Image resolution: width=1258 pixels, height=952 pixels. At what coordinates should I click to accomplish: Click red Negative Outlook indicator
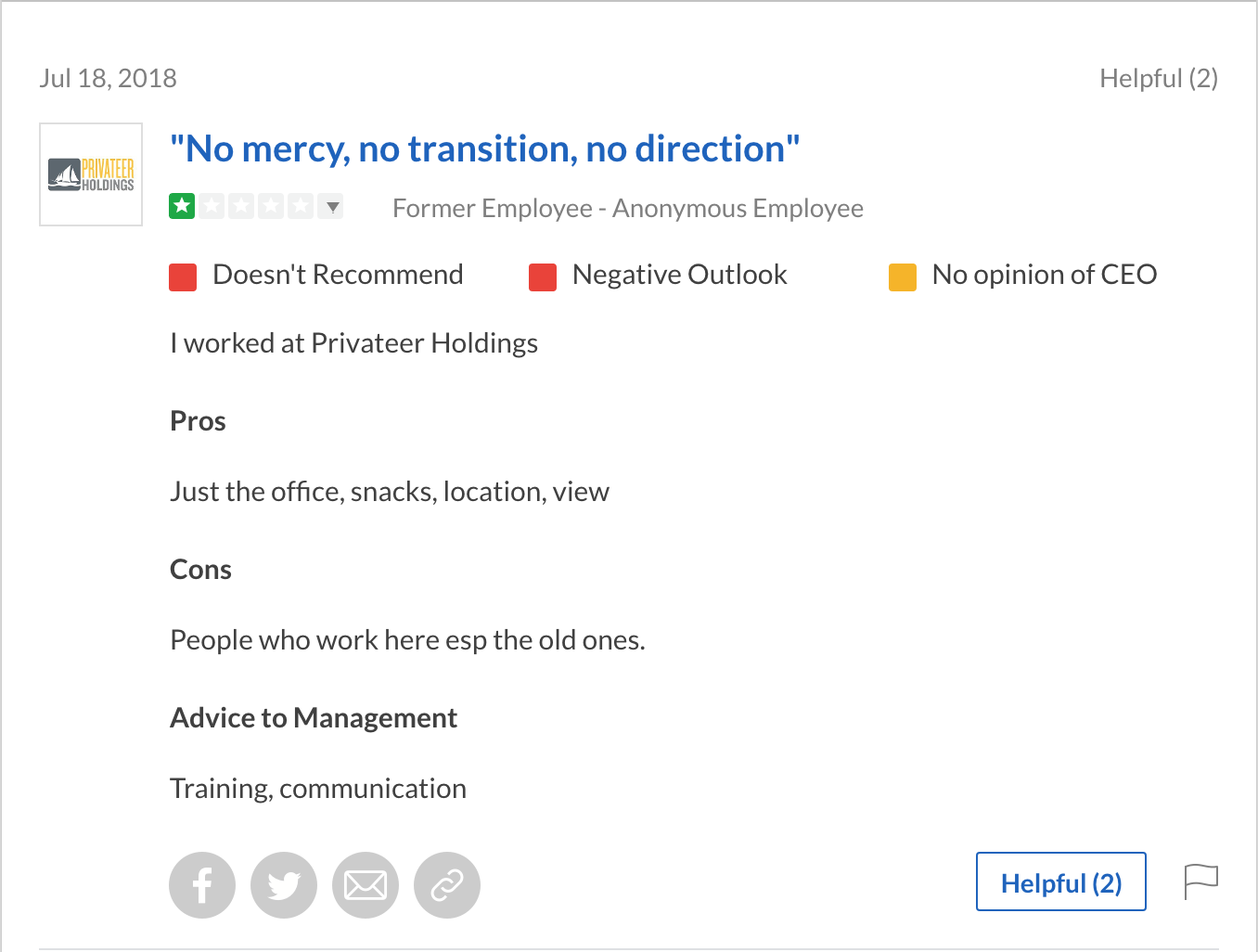(543, 277)
